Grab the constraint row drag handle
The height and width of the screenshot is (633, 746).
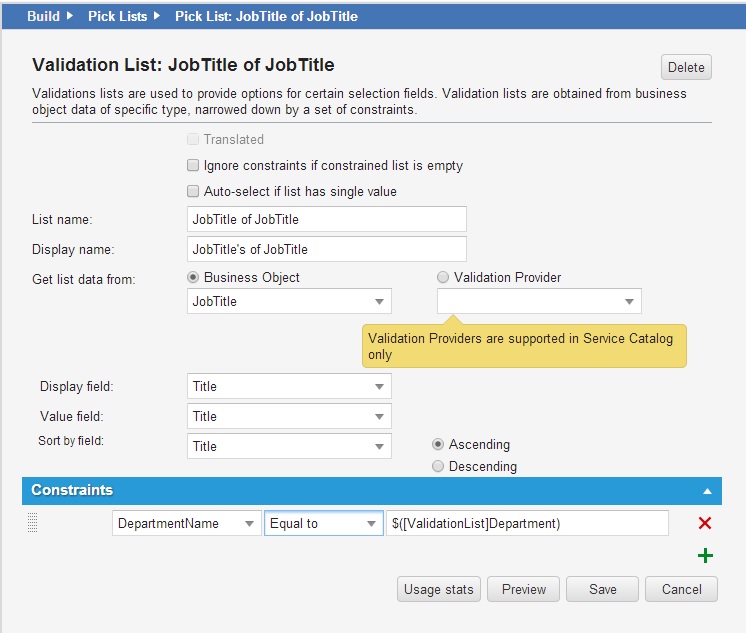click(x=32, y=523)
